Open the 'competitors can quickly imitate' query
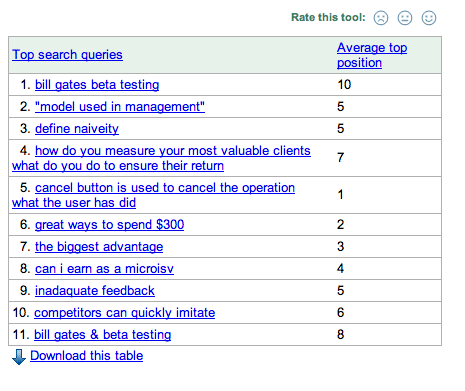This screenshot has height=391, width=465. [125, 313]
